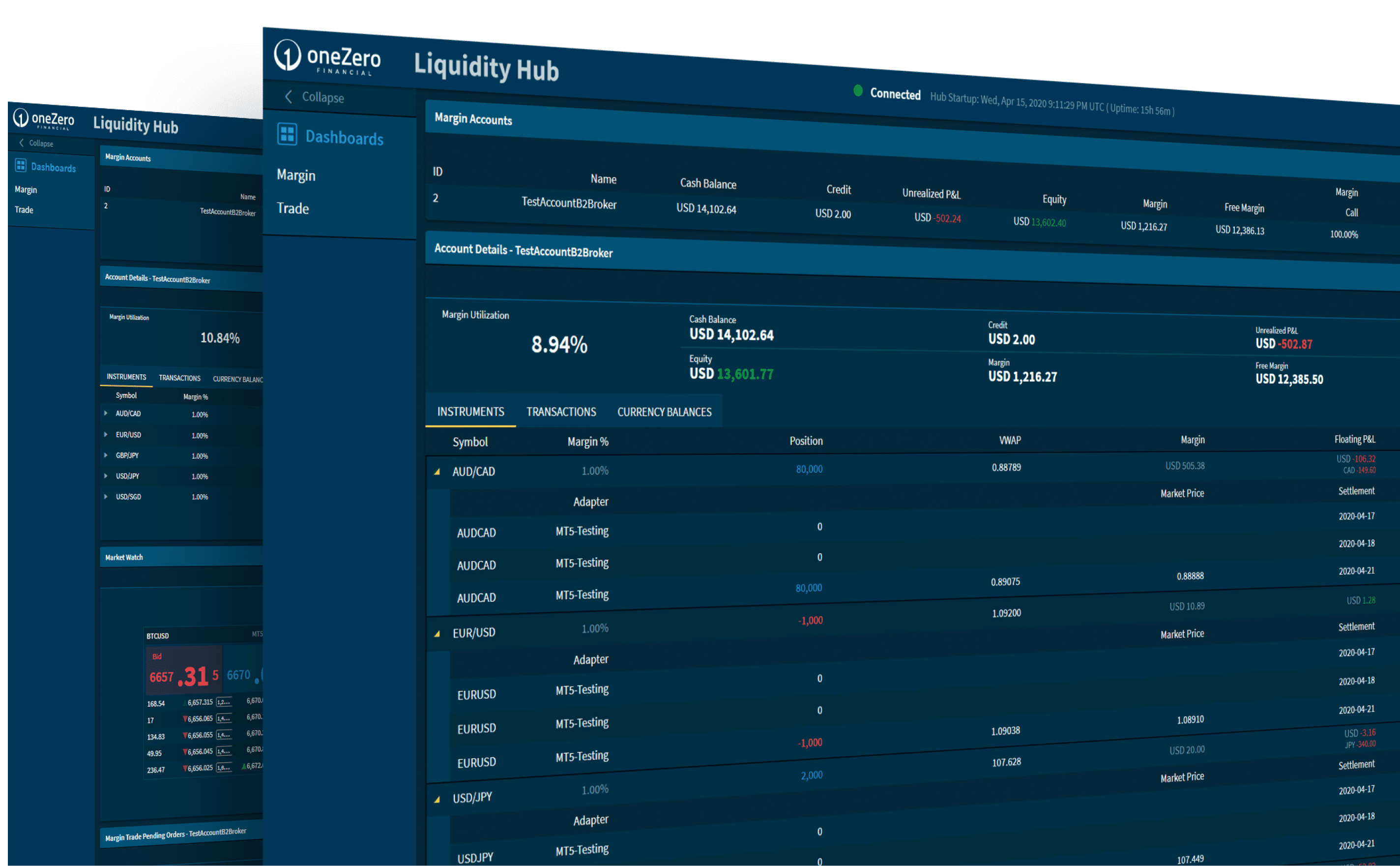Click the Symbol column header in front window
The image size is (1400, 866).
coord(470,442)
